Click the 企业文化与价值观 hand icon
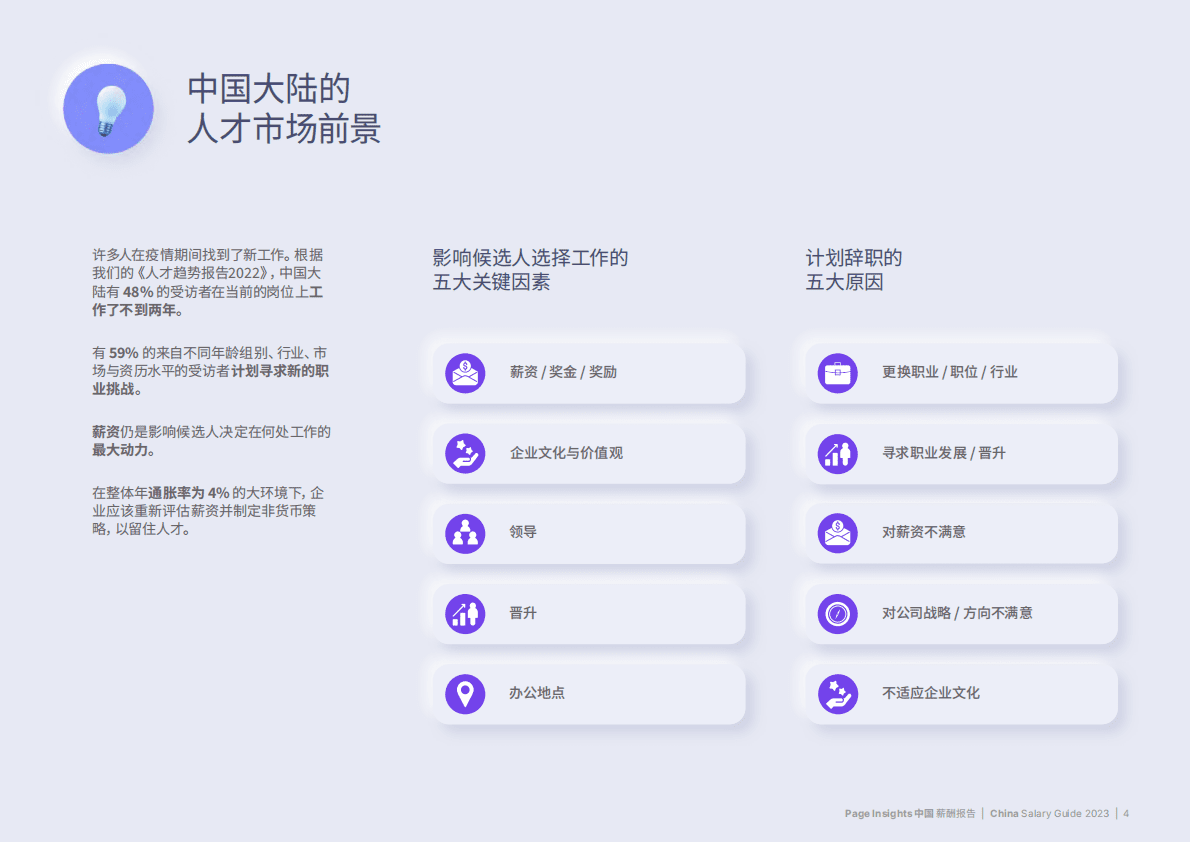The height and width of the screenshot is (842, 1190). click(x=464, y=452)
